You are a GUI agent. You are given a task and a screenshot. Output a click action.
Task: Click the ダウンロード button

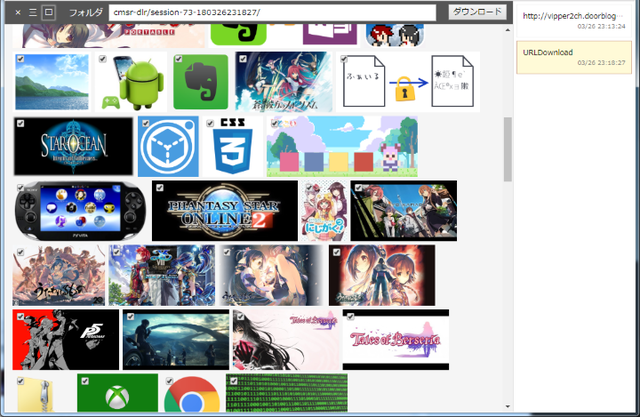pyautogui.click(x=478, y=12)
